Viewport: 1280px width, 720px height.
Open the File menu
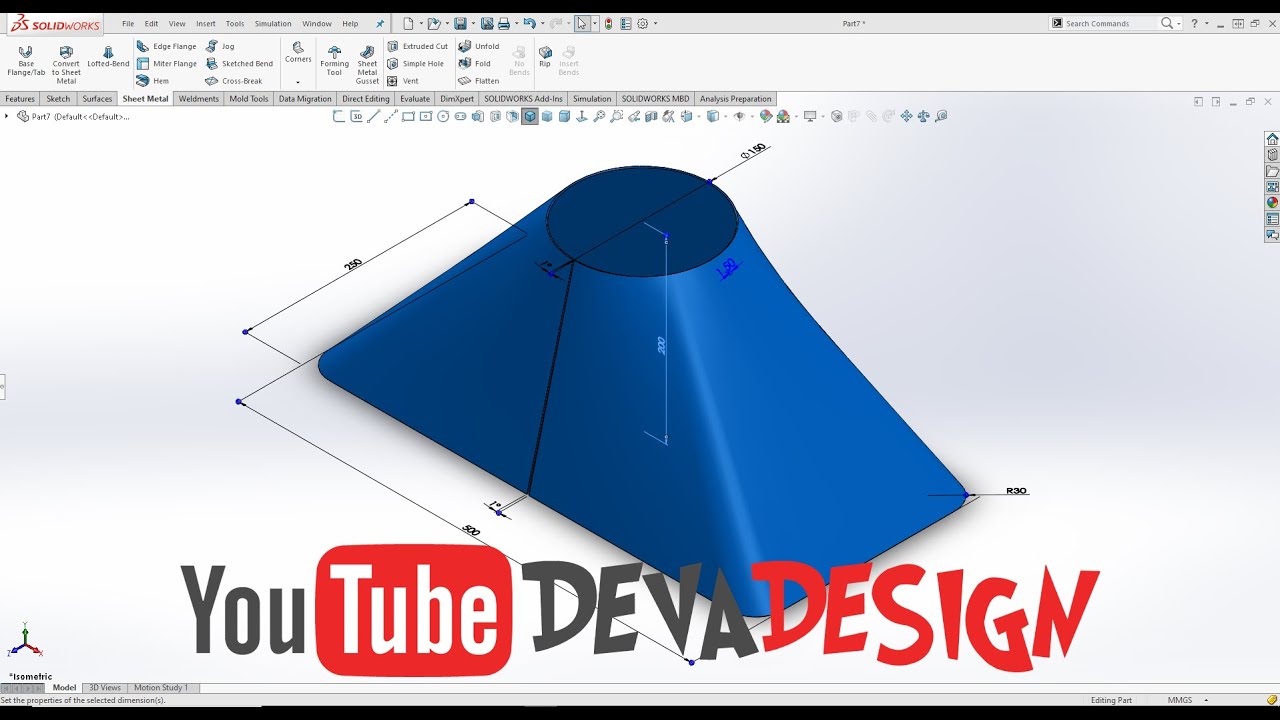[128, 23]
